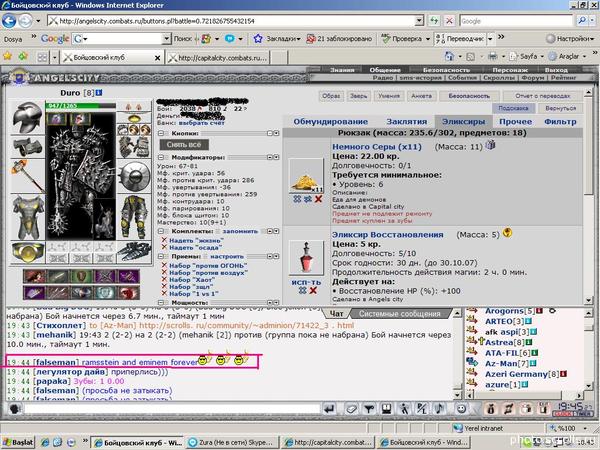Open the Персонаж top menu
The height and width of the screenshot is (450, 600).
[510, 70]
